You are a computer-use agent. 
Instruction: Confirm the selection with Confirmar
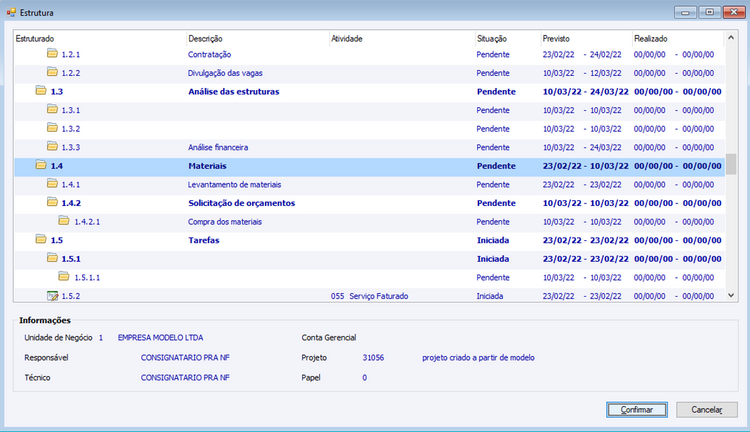[x=637, y=410]
